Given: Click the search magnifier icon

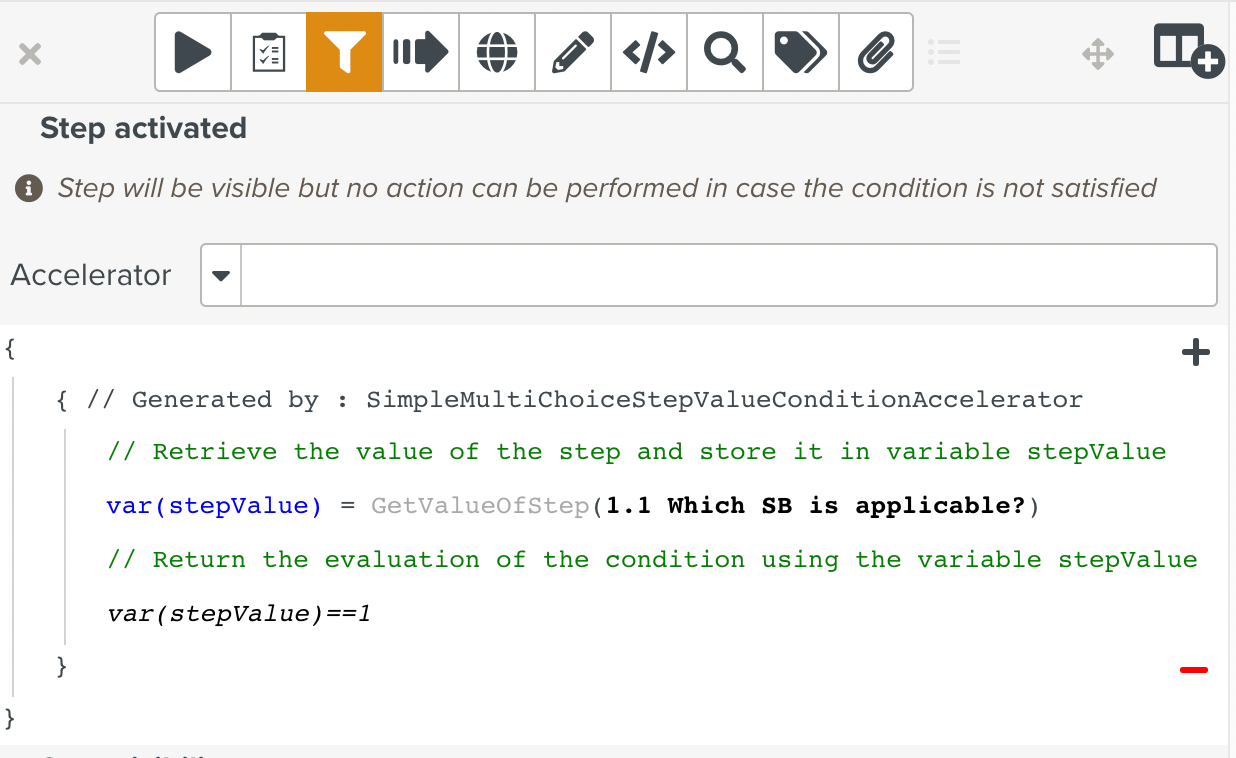Looking at the screenshot, I should pos(724,51).
